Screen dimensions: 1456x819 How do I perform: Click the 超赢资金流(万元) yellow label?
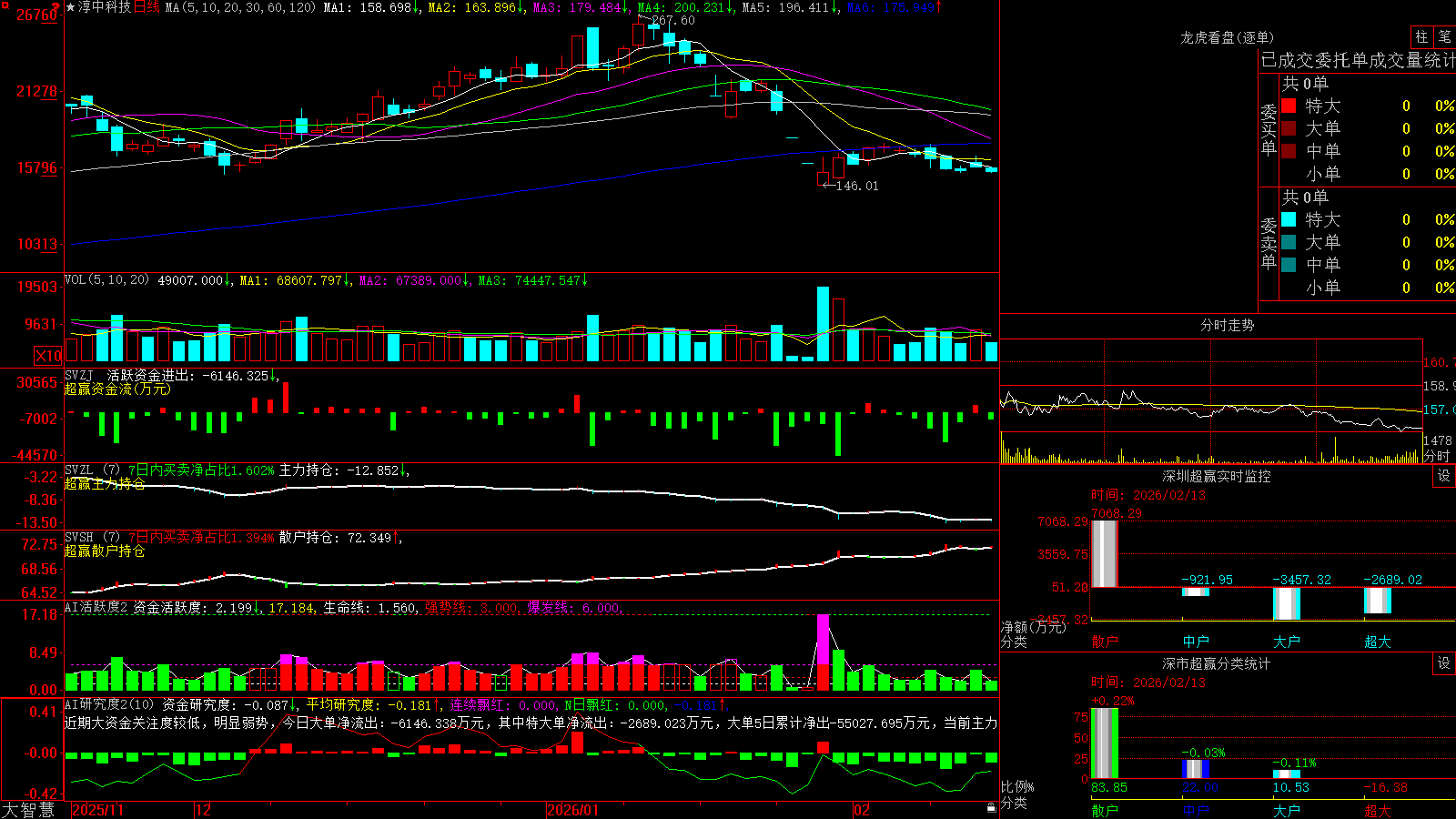(x=117, y=389)
